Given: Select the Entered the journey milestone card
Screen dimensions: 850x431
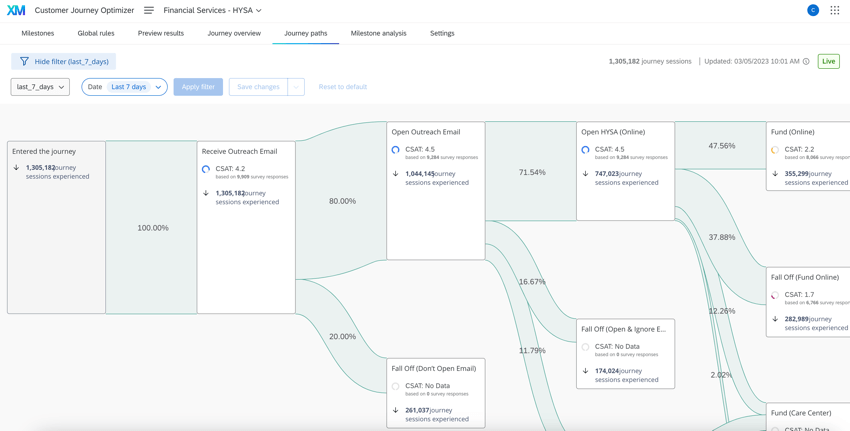Looking at the screenshot, I should pyautogui.click(x=56, y=227).
